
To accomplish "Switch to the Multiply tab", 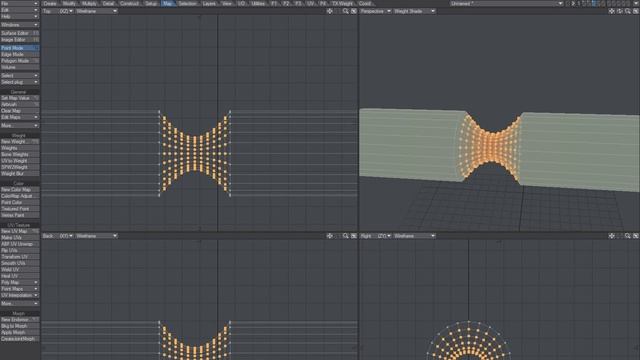I will pos(89,3).
